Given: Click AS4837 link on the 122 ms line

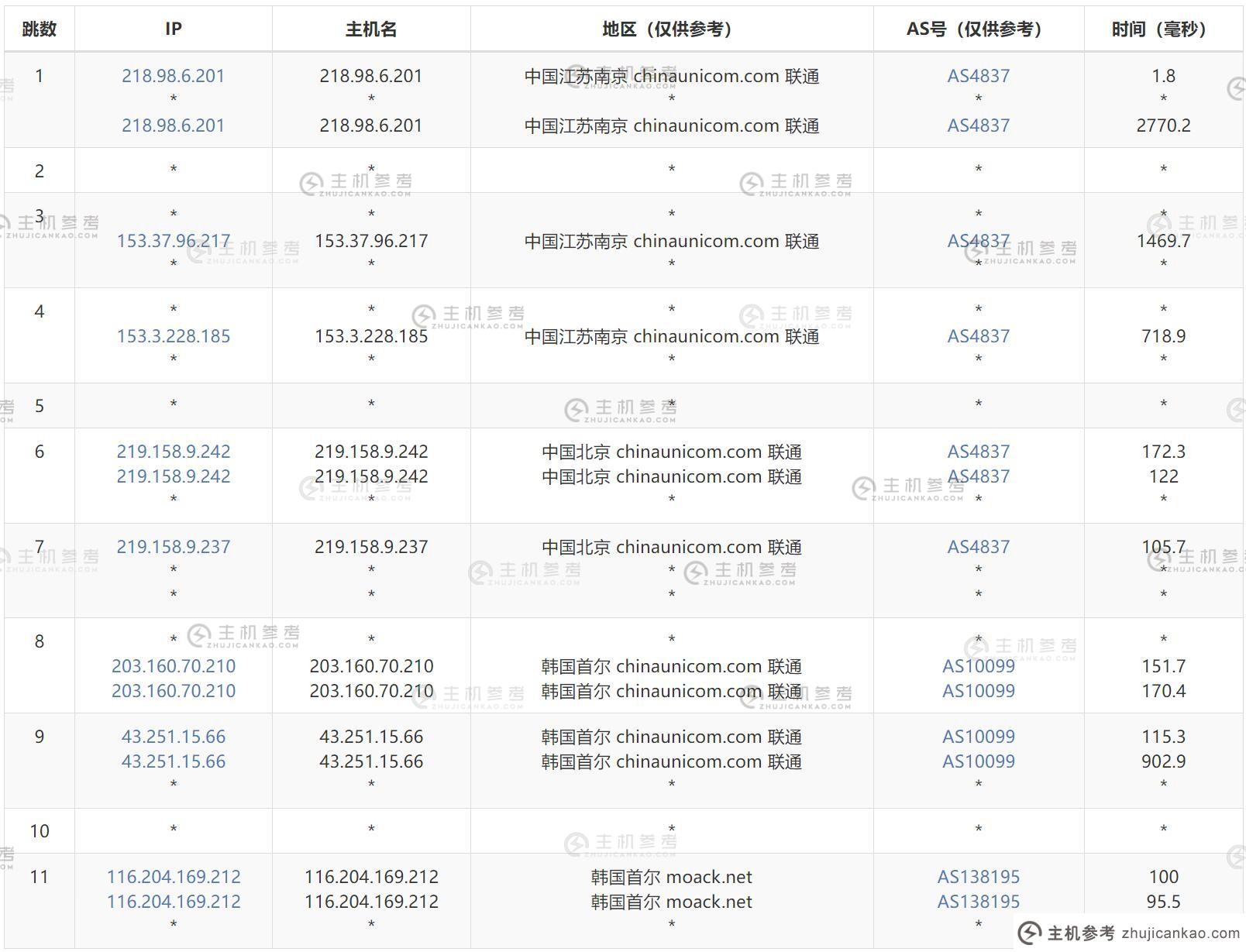Looking at the screenshot, I should coord(979,476).
